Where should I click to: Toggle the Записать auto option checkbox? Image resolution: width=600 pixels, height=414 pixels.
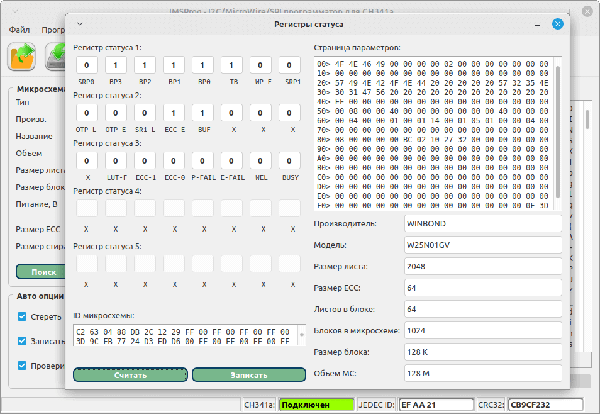pos(23,341)
